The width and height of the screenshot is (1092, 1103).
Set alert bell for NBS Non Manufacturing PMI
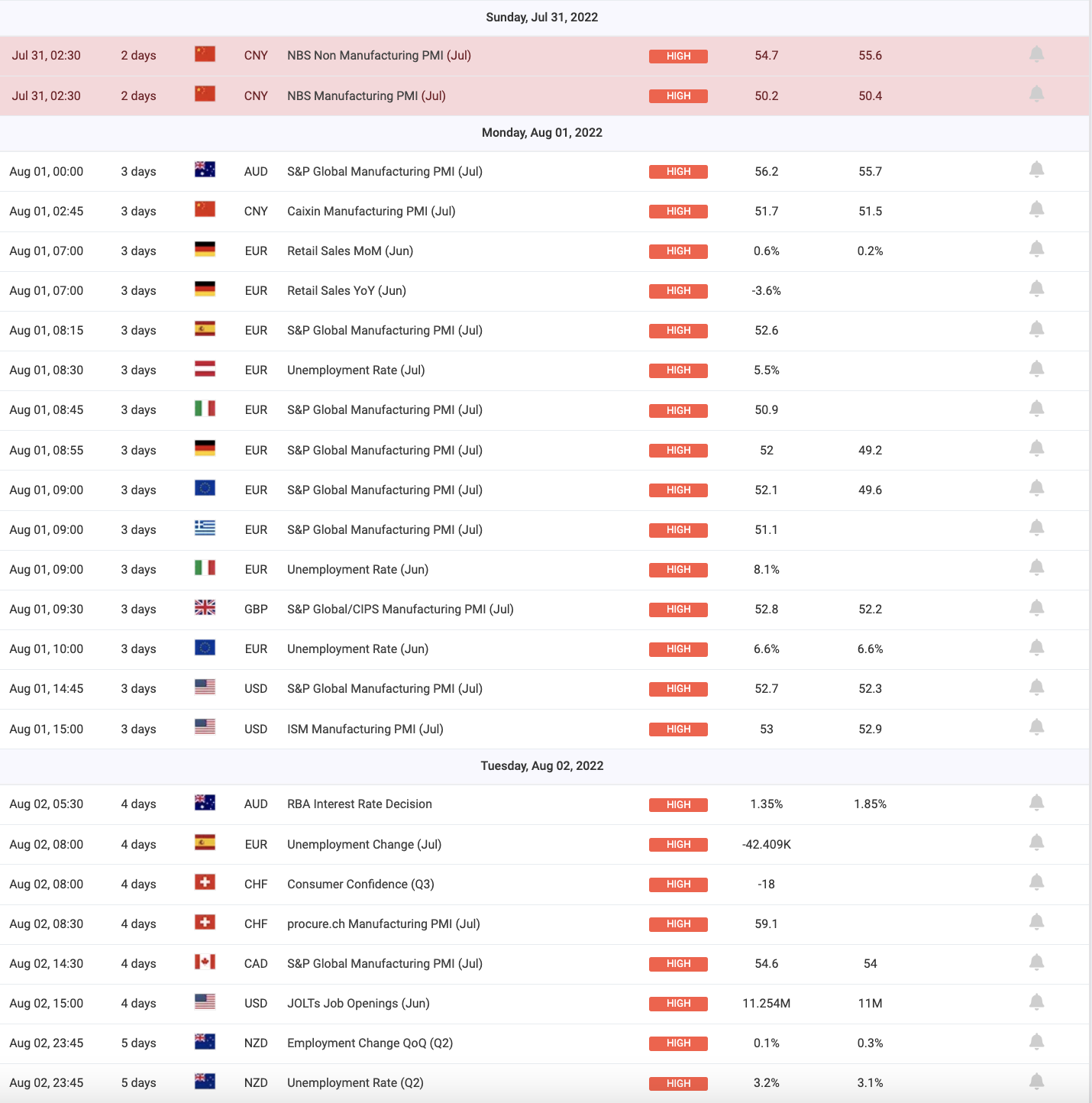tap(1036, 54)
